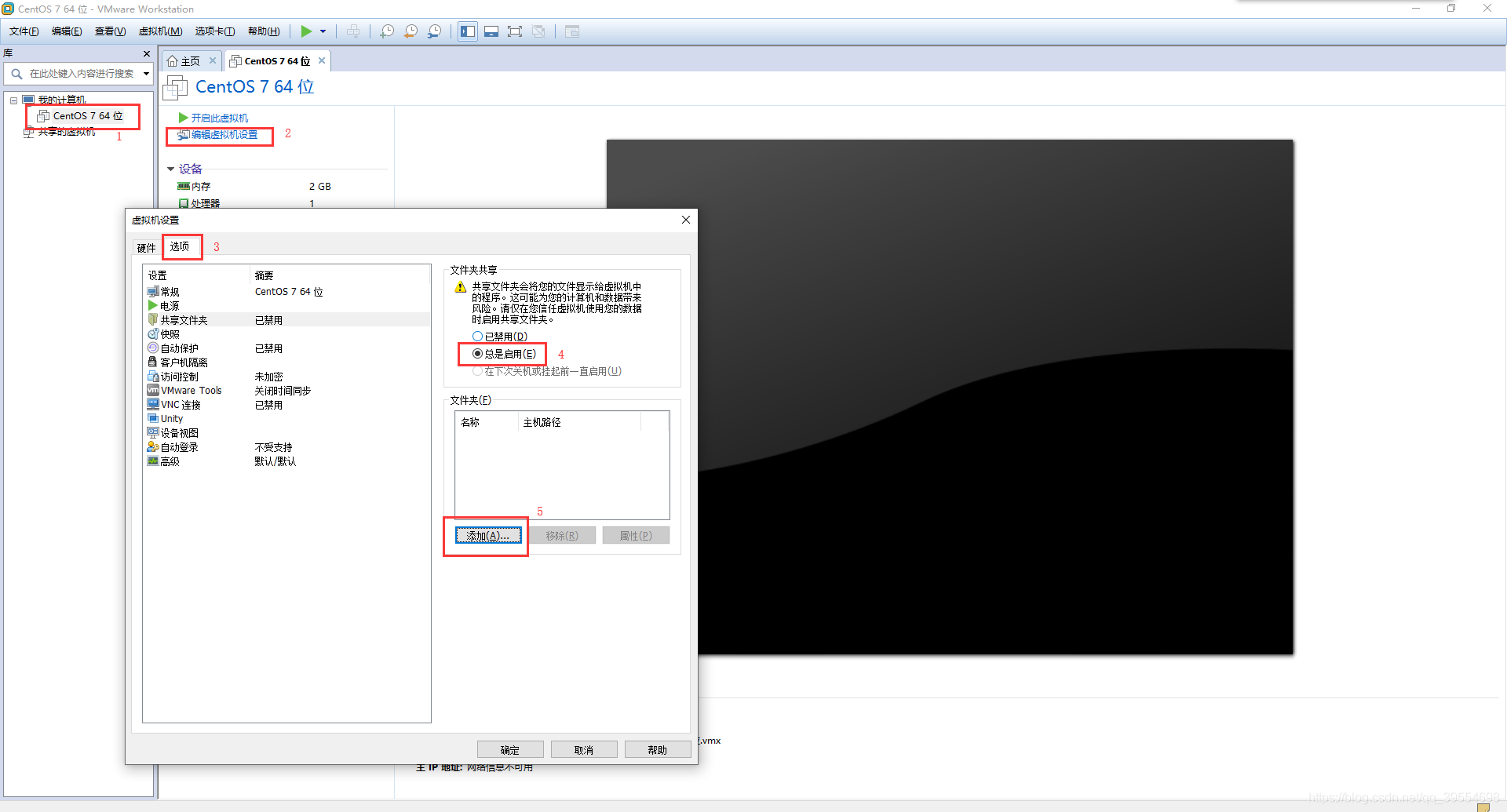Click 确定 in settings dialog
The width and height of the screenshot is (1507, 812).
tap(510, 750)
